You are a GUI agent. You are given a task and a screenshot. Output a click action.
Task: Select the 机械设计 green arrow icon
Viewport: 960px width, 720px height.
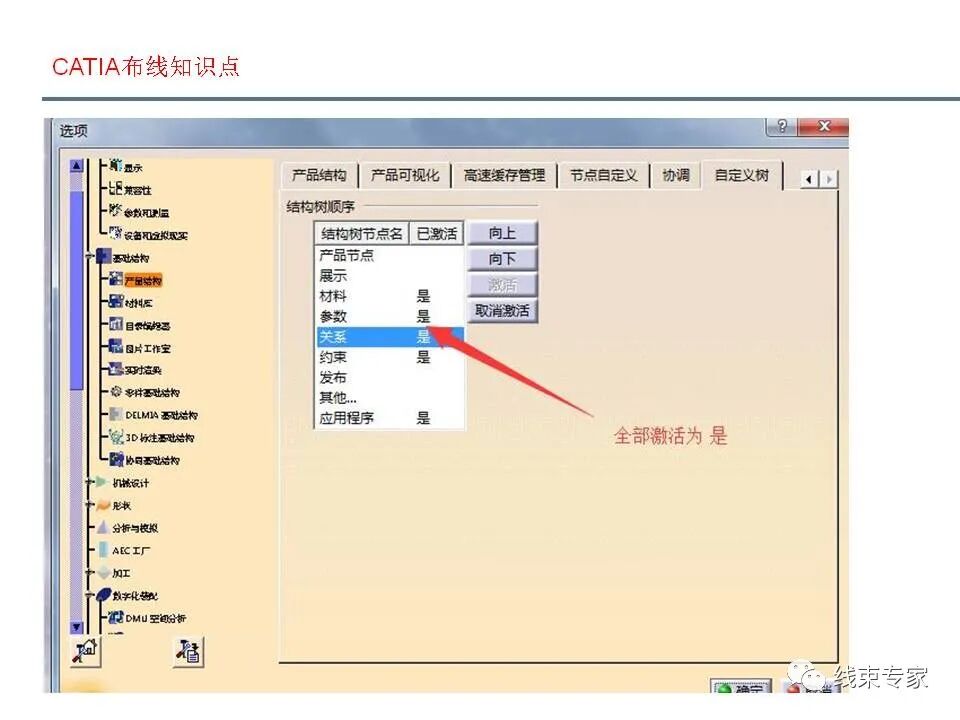pyautogui.click(x=101, y=482)
